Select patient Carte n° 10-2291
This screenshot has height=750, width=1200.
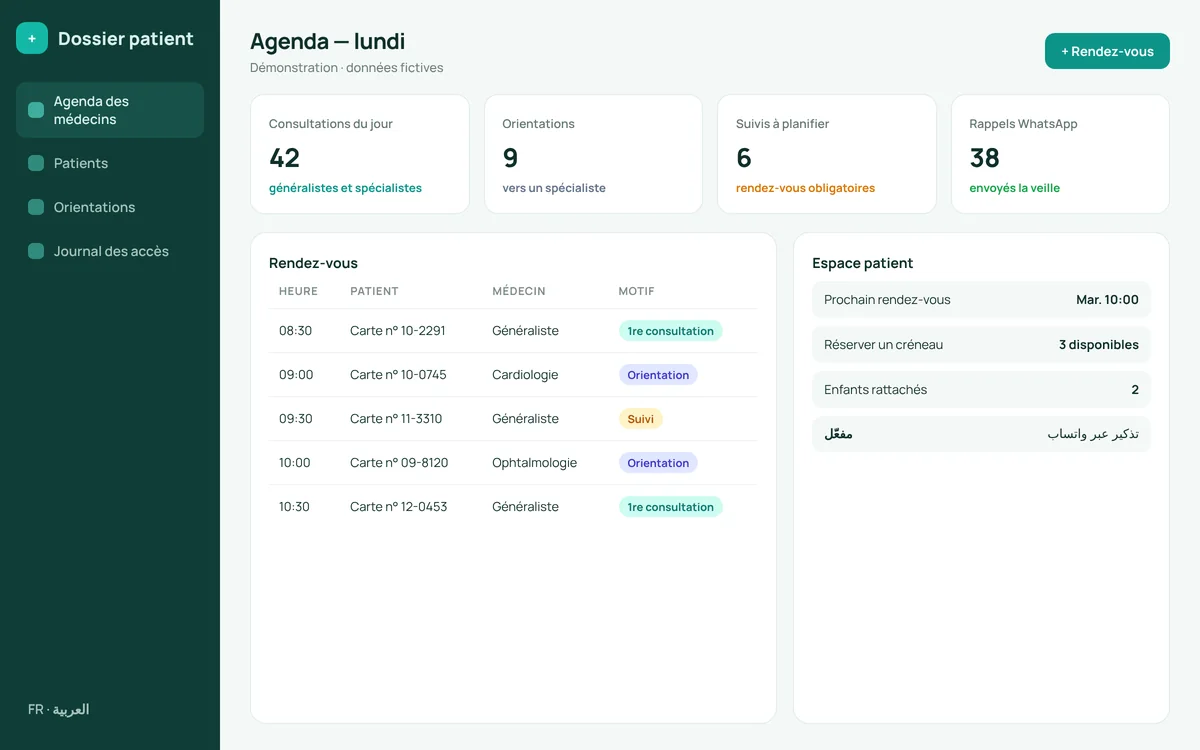click(398, 331)
